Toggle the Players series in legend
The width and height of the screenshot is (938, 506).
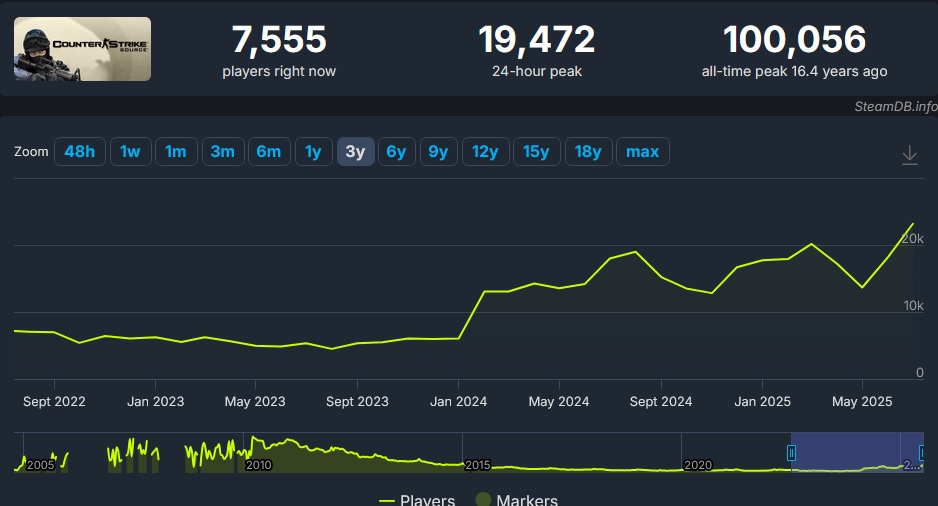417,499
